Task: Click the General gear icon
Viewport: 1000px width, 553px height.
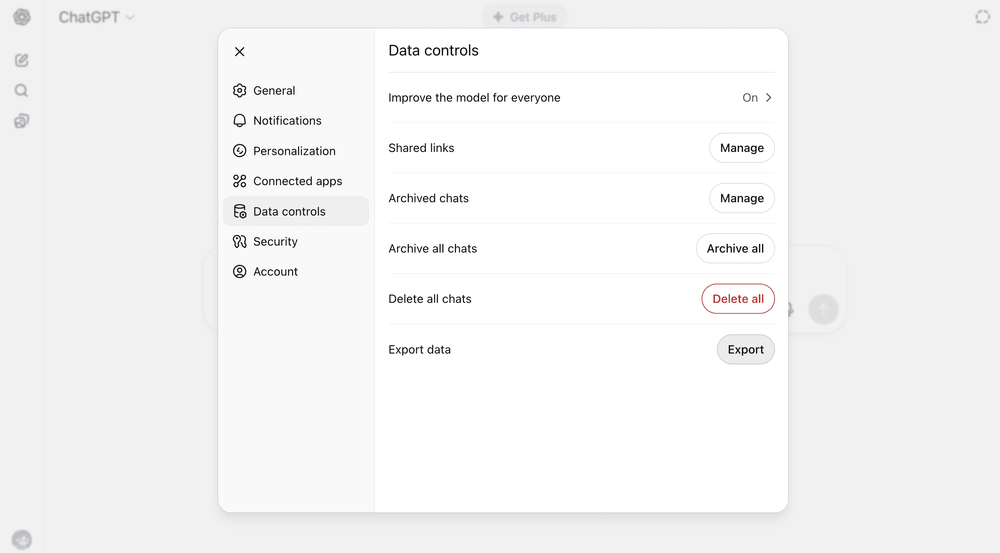Action: (239, 91)
